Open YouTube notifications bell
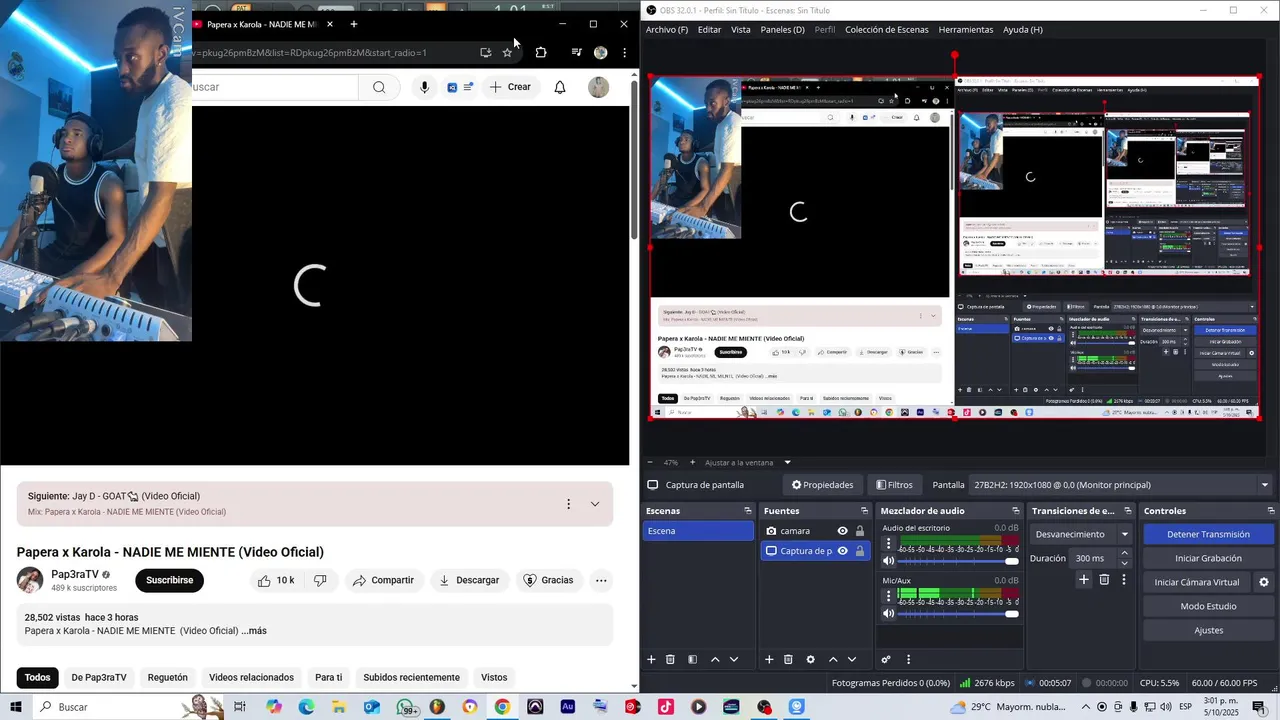Viewport: 1280px width, 720px height. click(x=560, y=87)
